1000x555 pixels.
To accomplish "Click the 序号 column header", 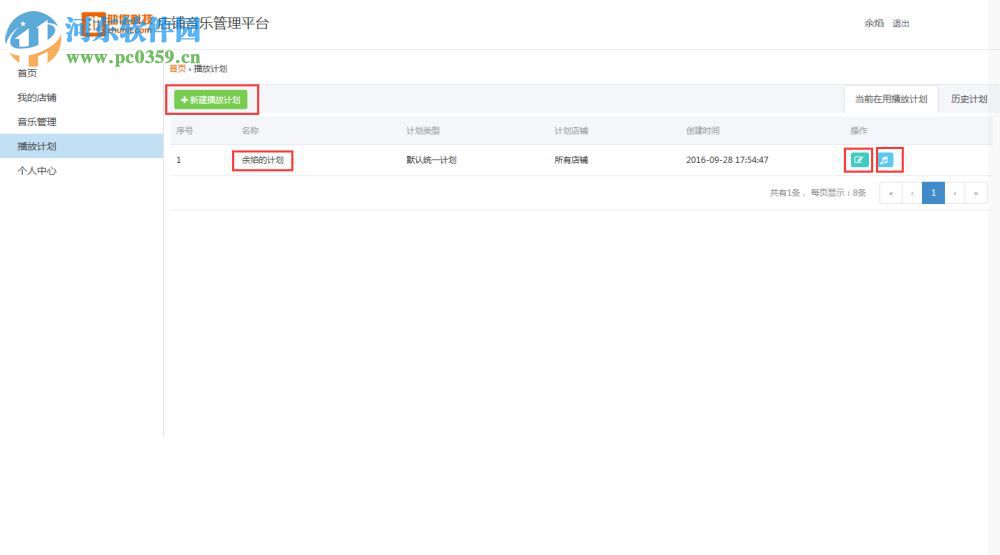I will coord(184,131).
